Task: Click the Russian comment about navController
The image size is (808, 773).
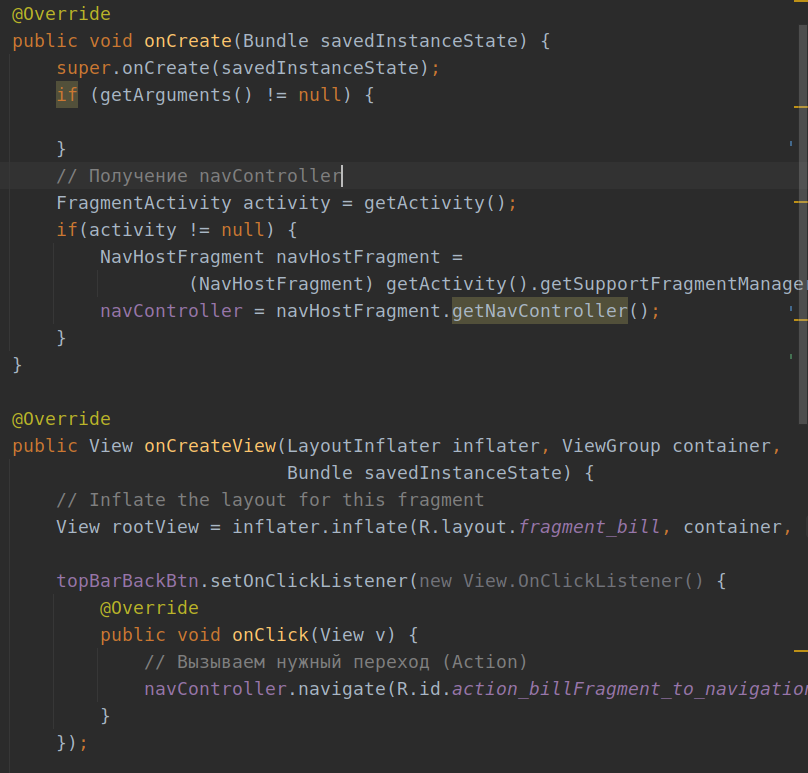Action: (198, 176)
